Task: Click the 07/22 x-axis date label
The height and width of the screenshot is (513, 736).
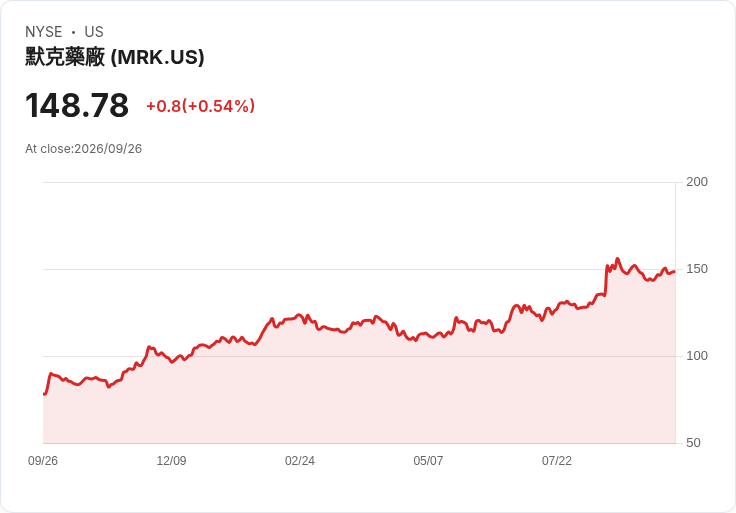Action: (x=557, y=461)
